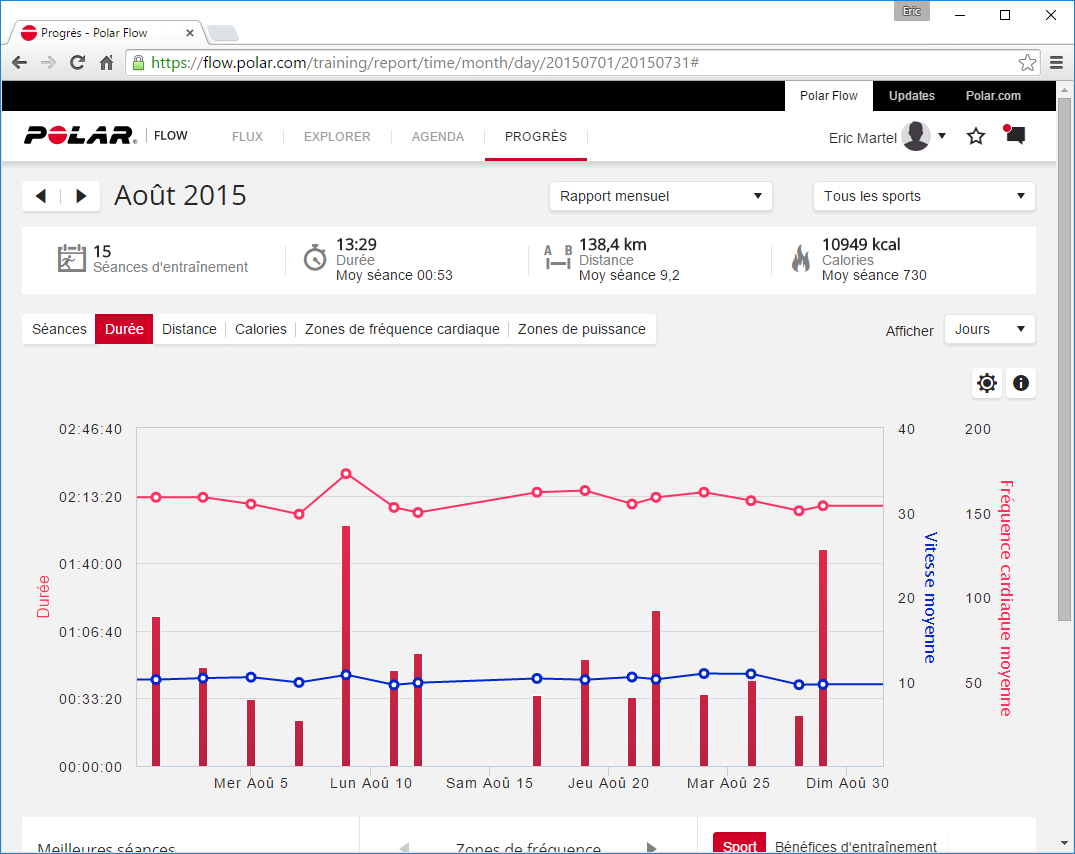Image resolution: width=1075 pixels, height=854 pixels.
Task: Click the chart info icon
Action: coord(1021,383)
